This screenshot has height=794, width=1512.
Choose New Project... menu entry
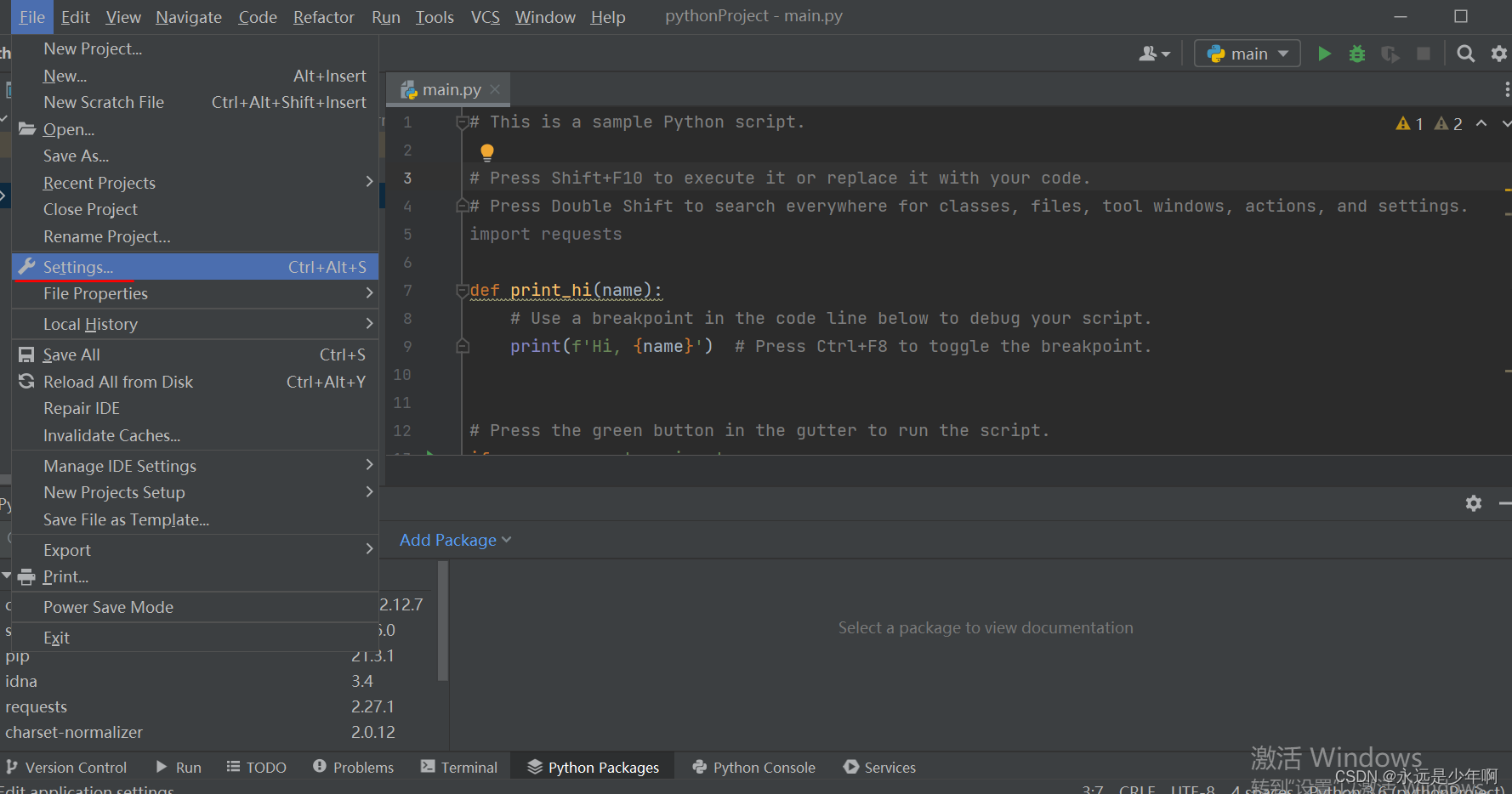coord(195,48)
